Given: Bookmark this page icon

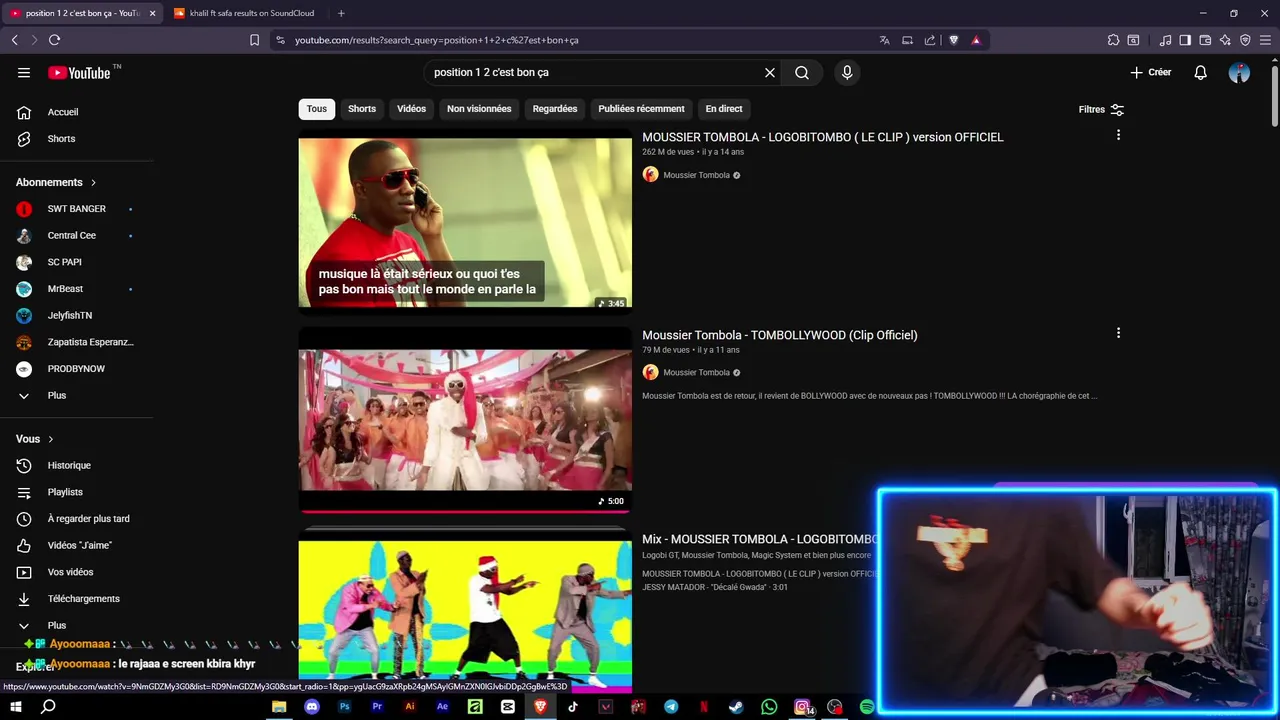Looking at the screenshot, I should 254,40.
